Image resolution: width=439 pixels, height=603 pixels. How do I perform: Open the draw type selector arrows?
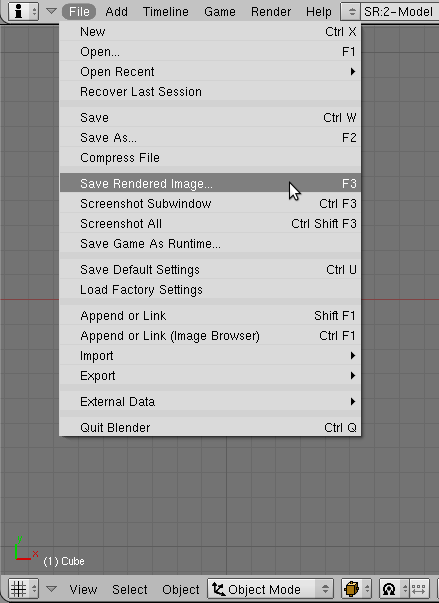367,589
